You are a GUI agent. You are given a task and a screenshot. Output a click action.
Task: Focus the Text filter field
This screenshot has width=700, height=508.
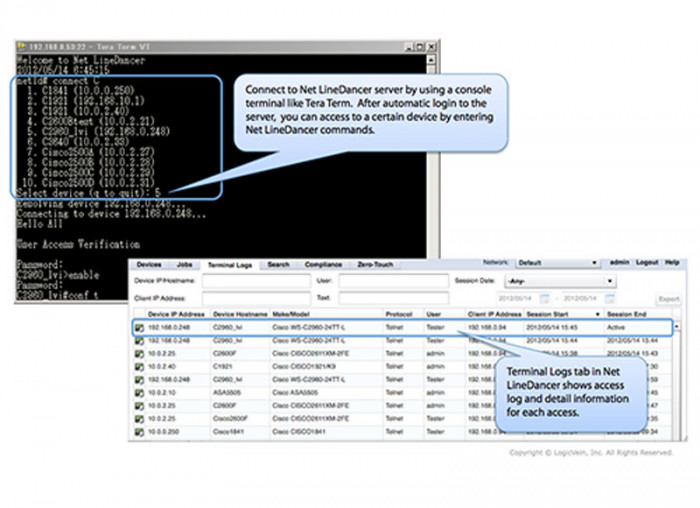(393, 298)
